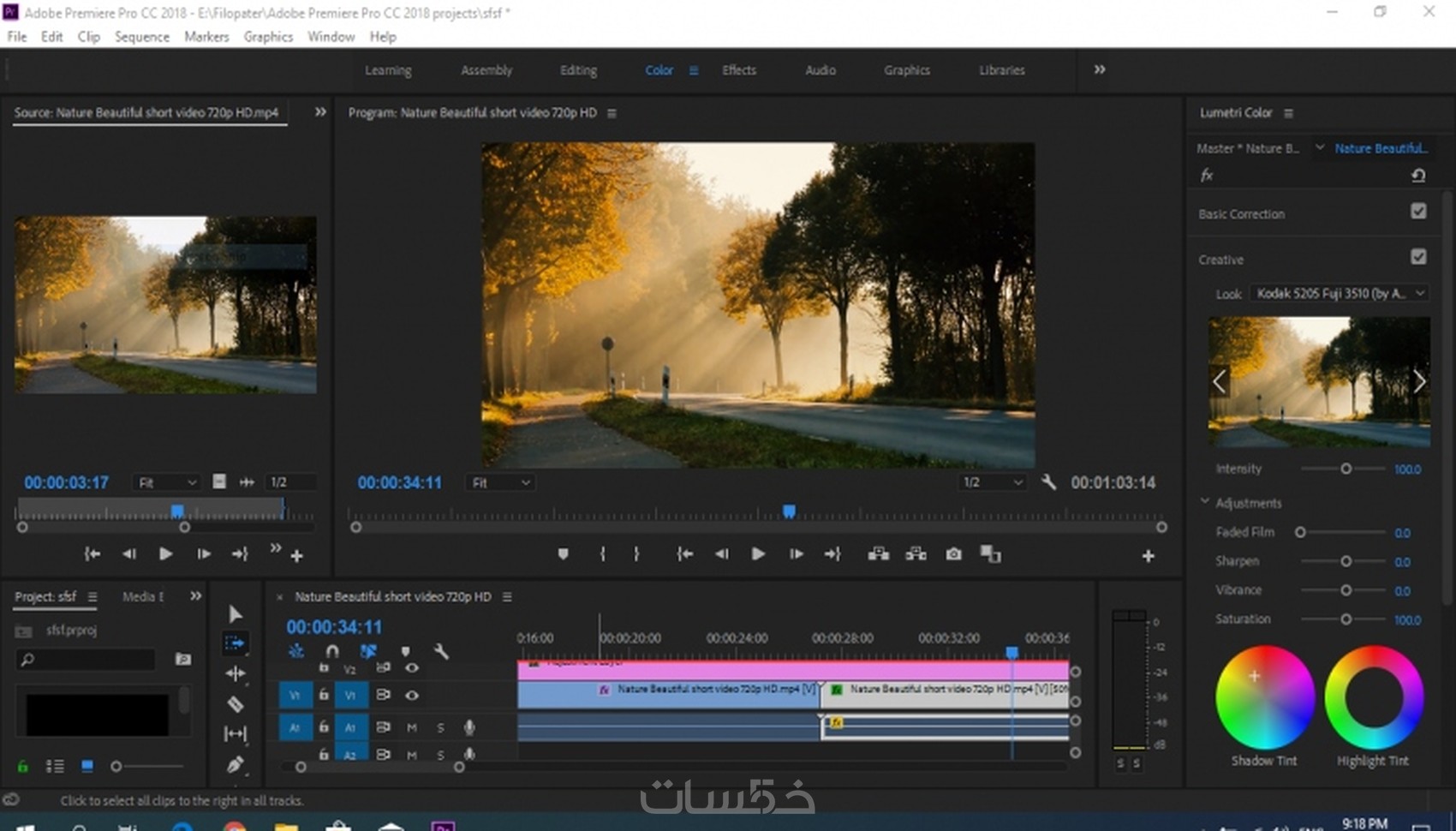Switch to the Editing workspace

pos(578,70)
